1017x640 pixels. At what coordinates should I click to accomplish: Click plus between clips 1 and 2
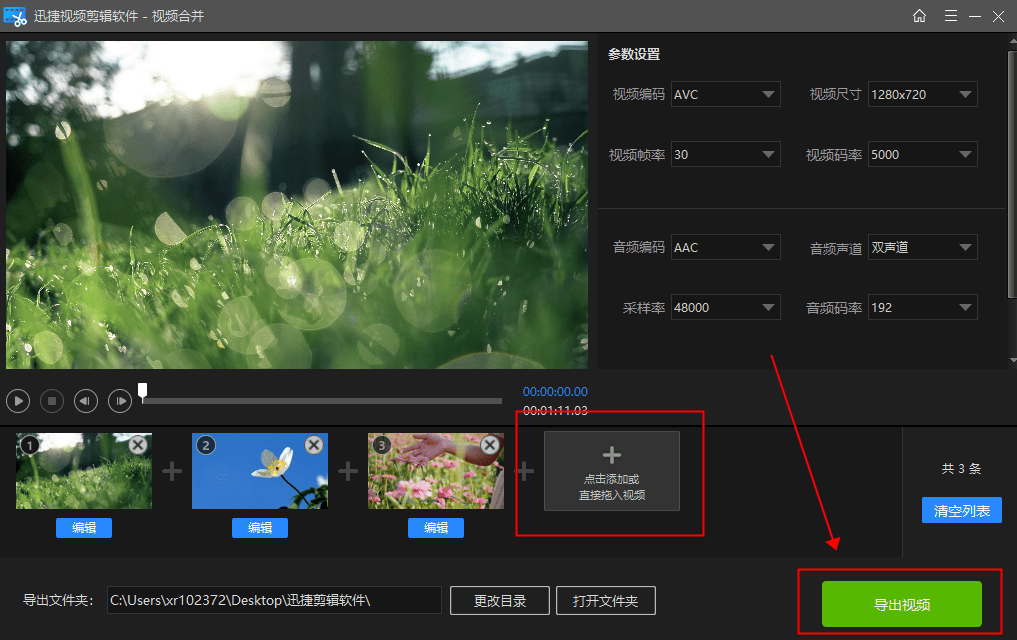coord(172,471)
